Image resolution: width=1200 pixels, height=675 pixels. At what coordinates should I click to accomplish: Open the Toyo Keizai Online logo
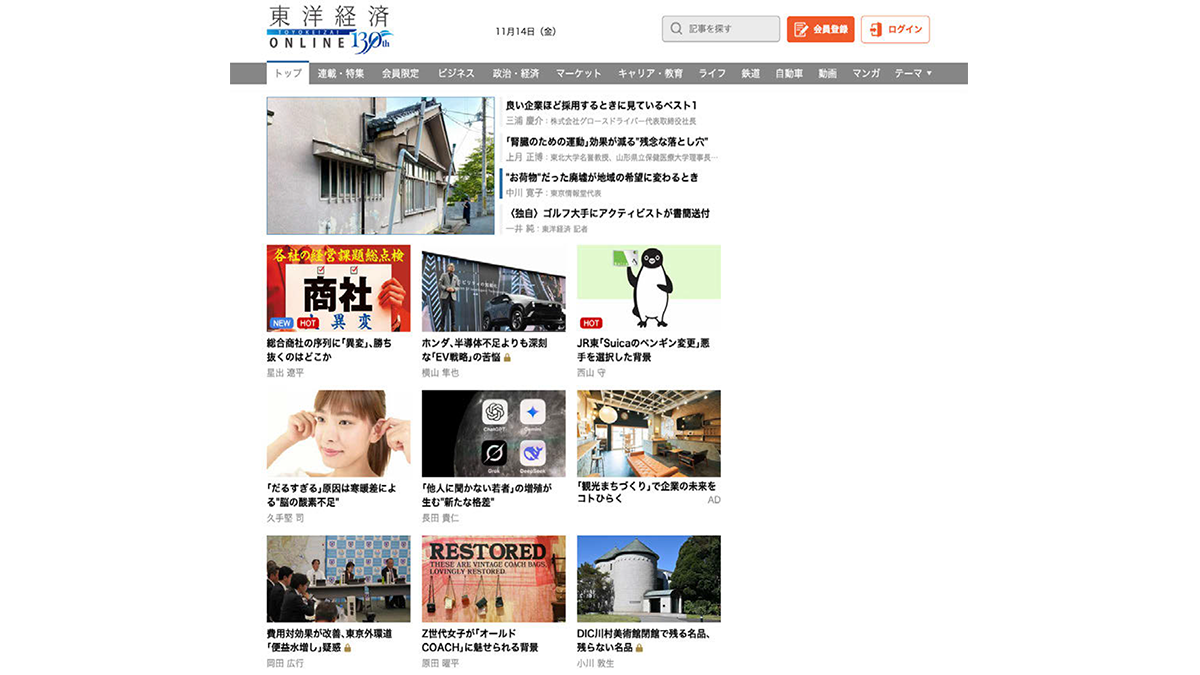(330, 30)
